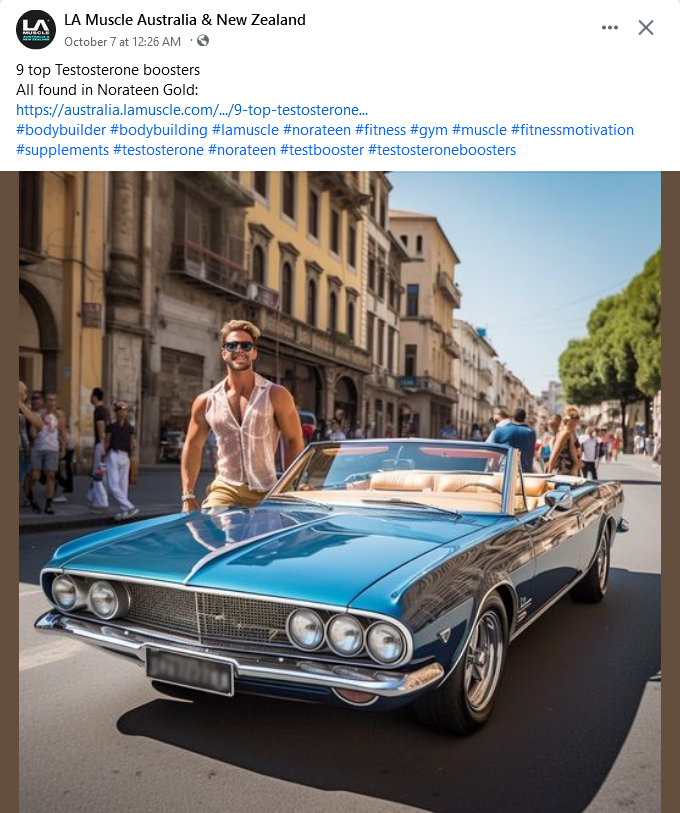Screen dimensions: 680x813
Task: Open the #fitnessmotivation hashtag
Action: tap(573, 130)
